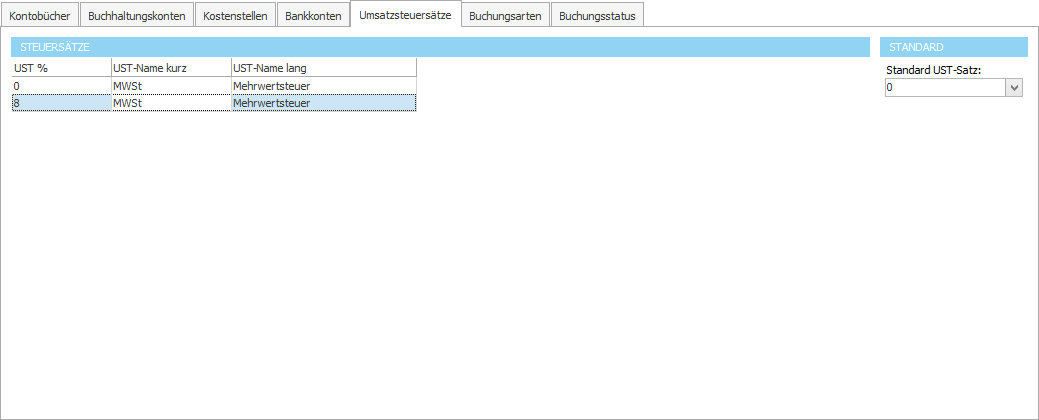The height and width of the screenshot is (420, 1039).
Task: Click the STEUERSÄTZE section header
Action: (440, 47)
